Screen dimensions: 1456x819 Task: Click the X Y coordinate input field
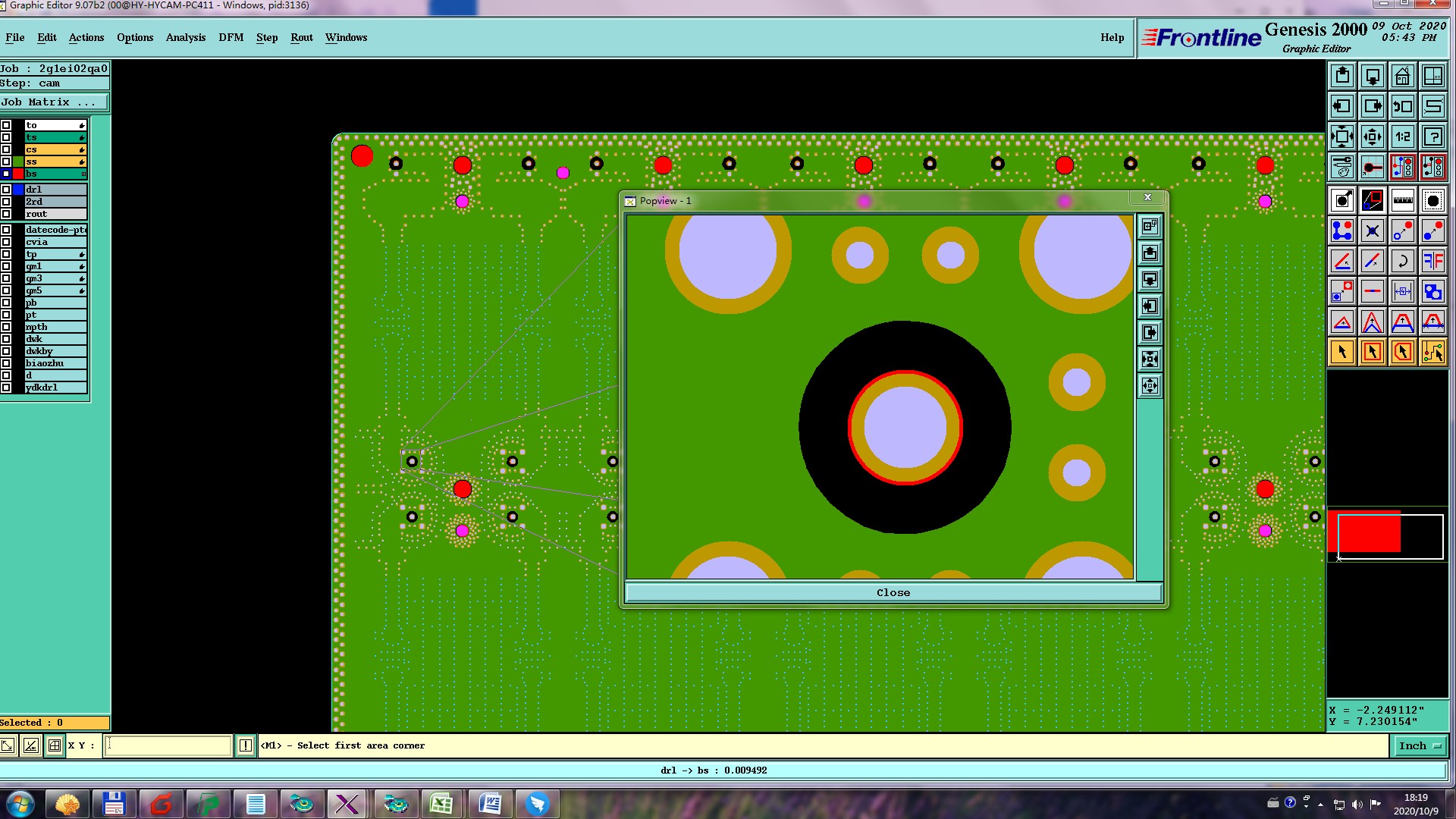[168, 745]
